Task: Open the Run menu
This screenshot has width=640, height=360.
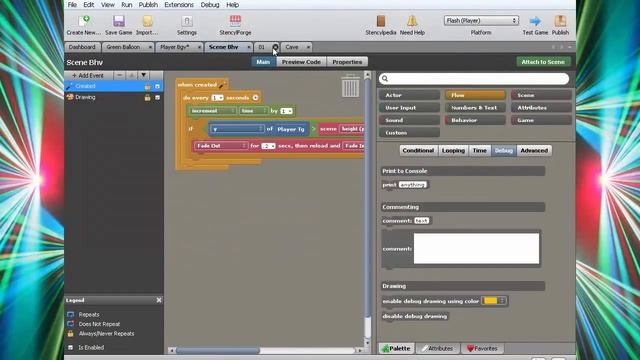Action: pyautogui.click(x=127, y=5)
